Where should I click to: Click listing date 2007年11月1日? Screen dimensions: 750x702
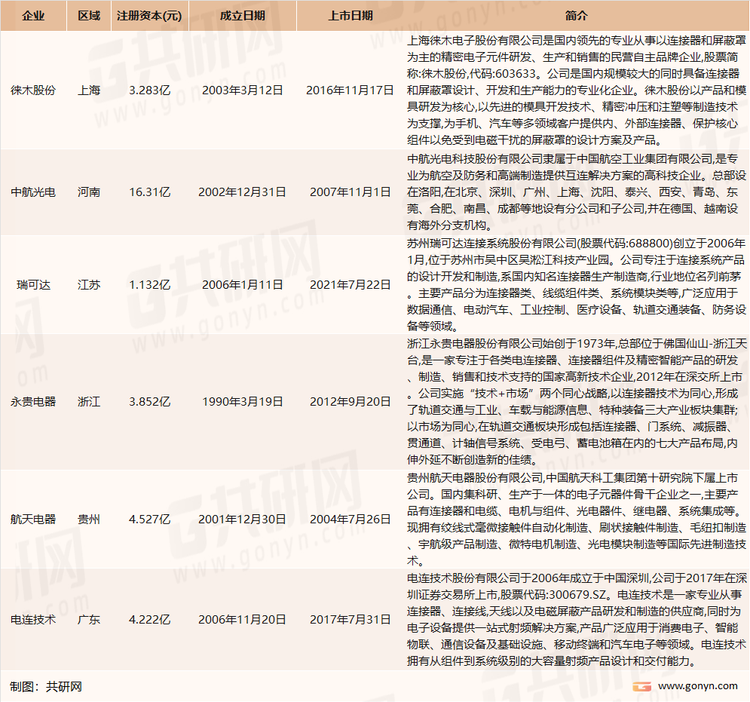350,192
